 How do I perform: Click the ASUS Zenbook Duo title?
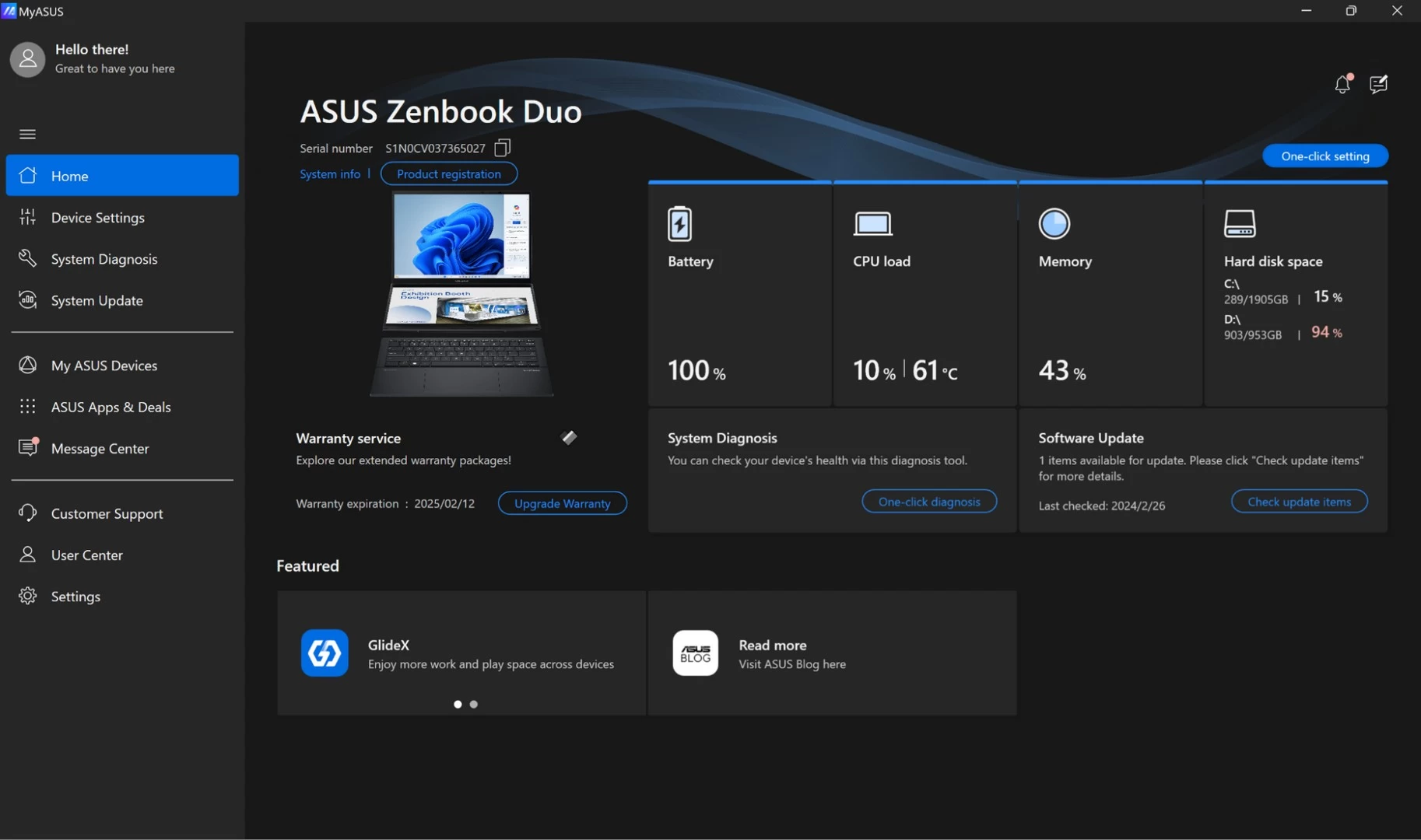[x=440, y=111]
